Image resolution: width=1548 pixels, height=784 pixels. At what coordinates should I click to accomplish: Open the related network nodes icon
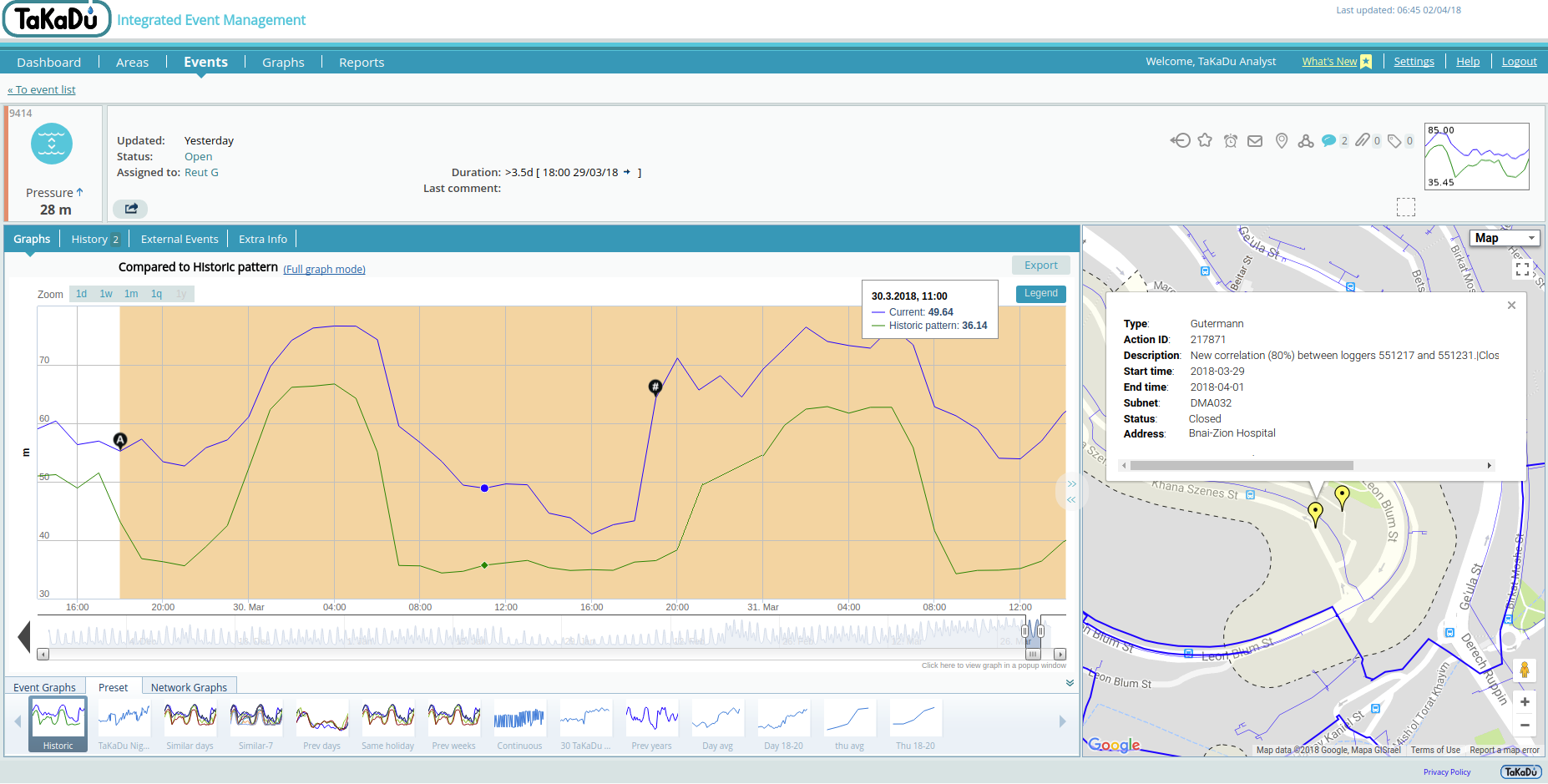(1306, 141)
